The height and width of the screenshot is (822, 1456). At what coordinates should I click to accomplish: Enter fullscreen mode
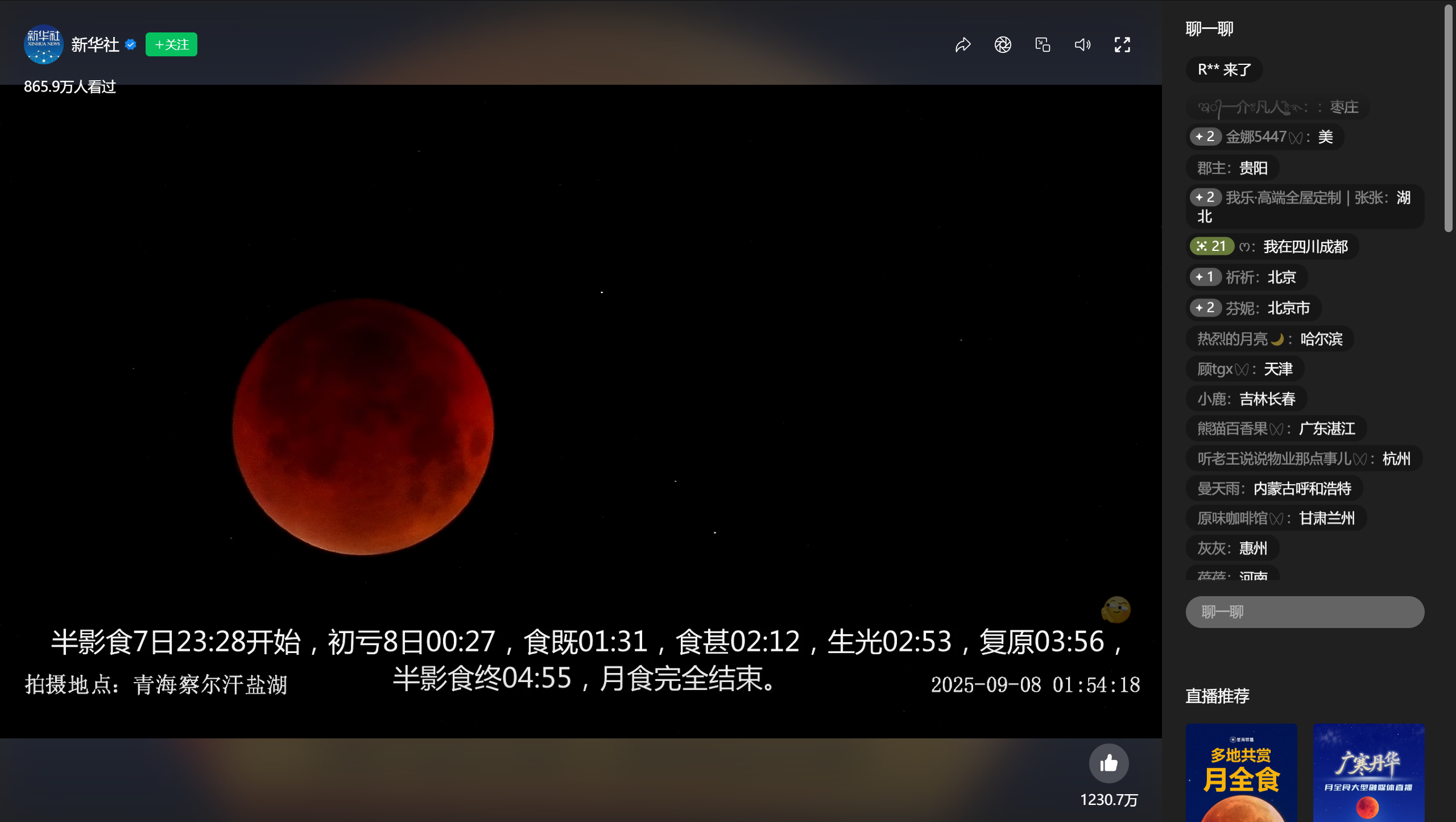coord(1122,44)
